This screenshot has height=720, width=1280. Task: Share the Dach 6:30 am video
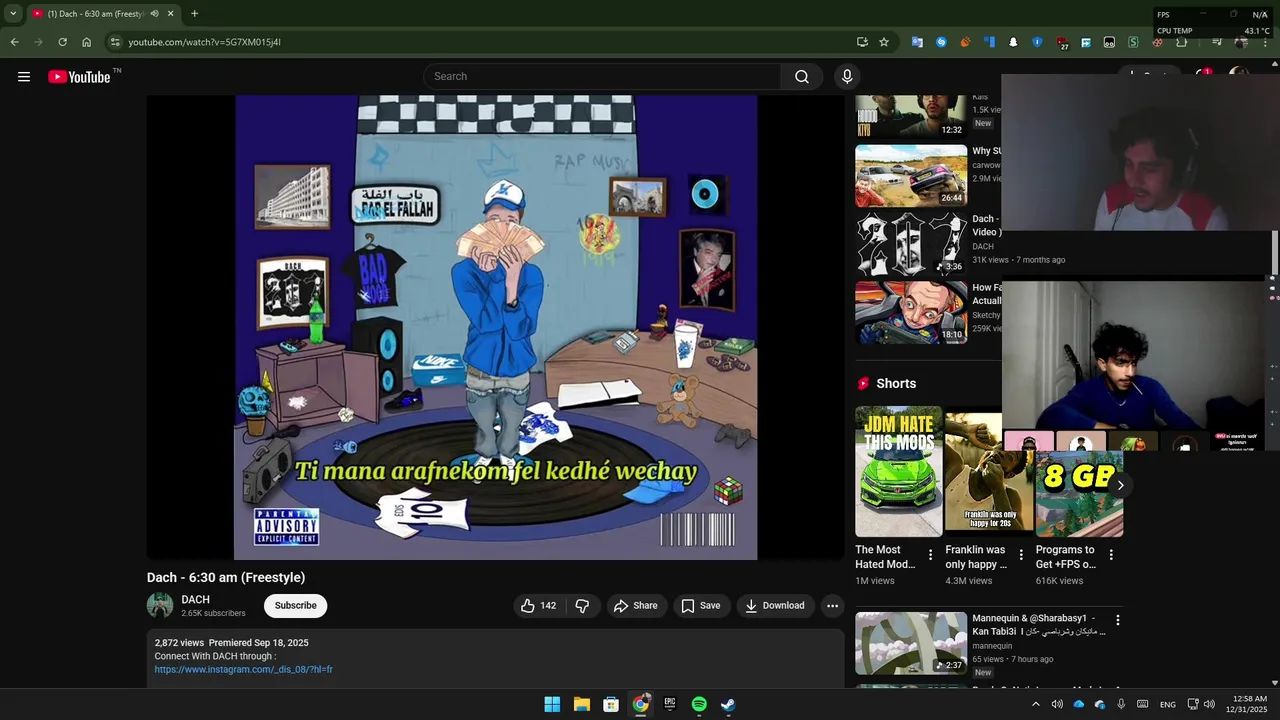tap(636, 606)
